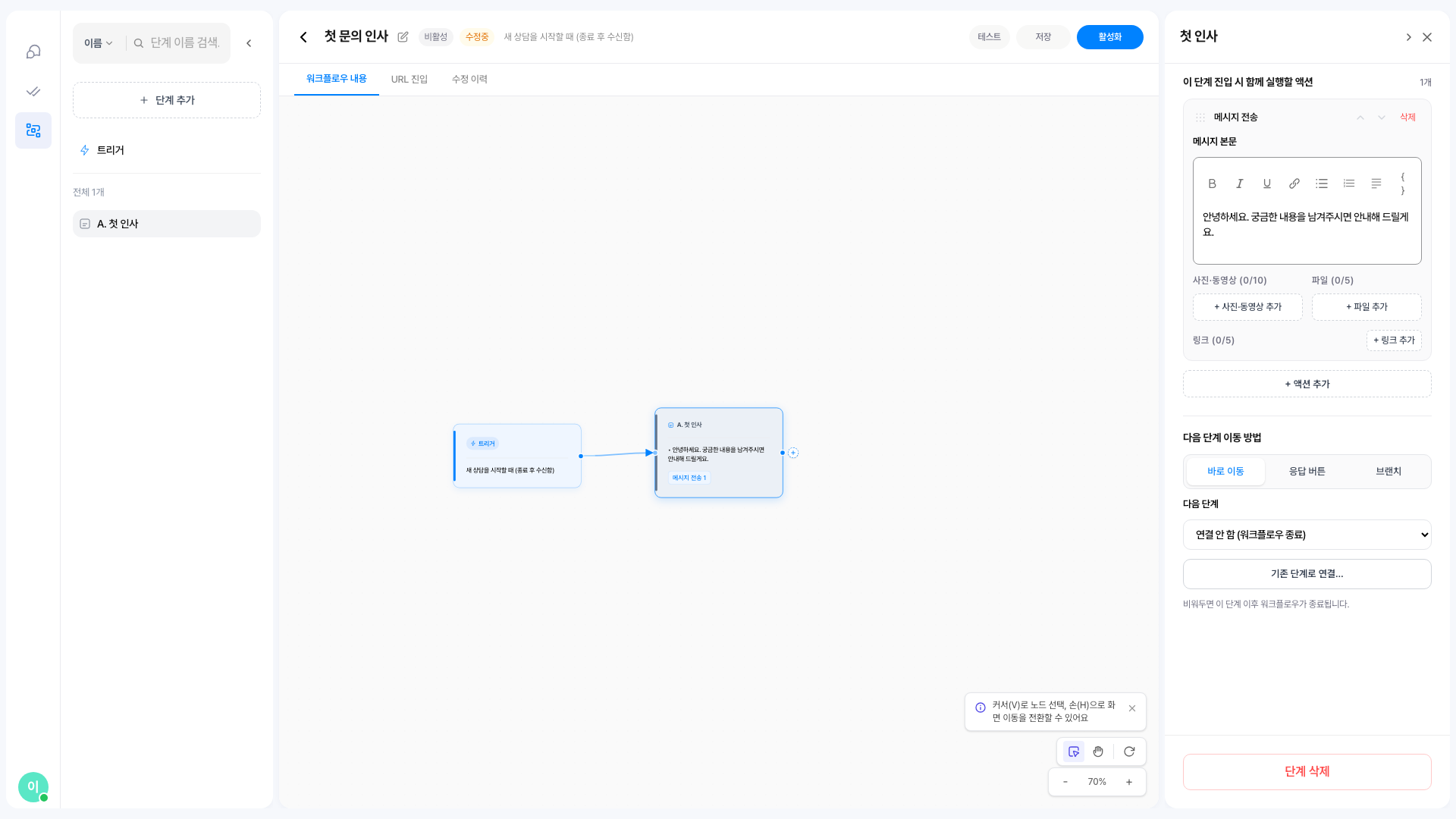Click the 단계 삭제 button

coord(1307,772)
